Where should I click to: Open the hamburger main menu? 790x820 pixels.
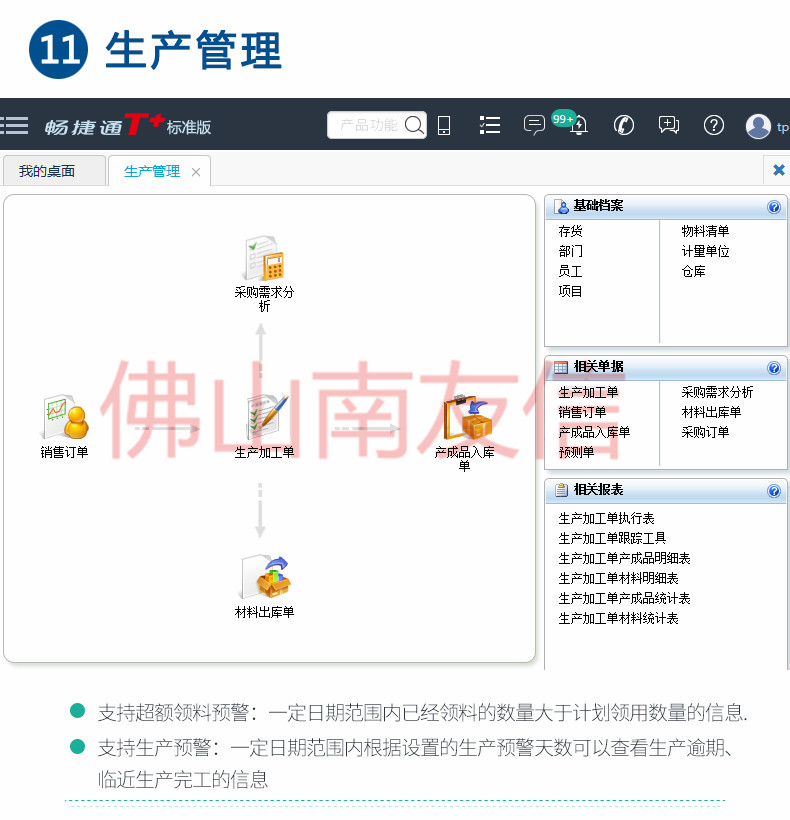click(x=14, y=126)
